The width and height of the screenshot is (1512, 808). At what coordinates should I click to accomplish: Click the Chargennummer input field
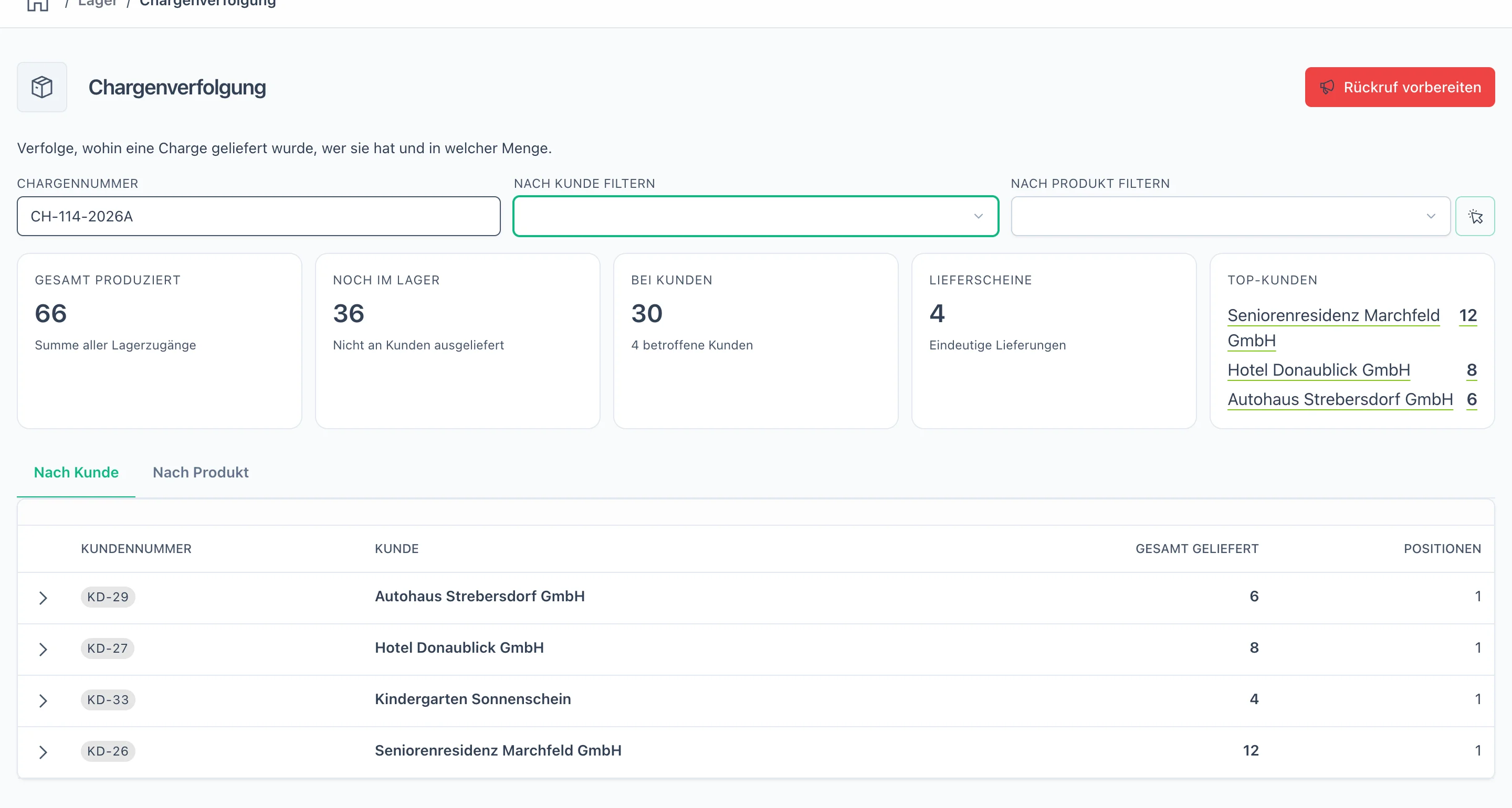point(258,217)
